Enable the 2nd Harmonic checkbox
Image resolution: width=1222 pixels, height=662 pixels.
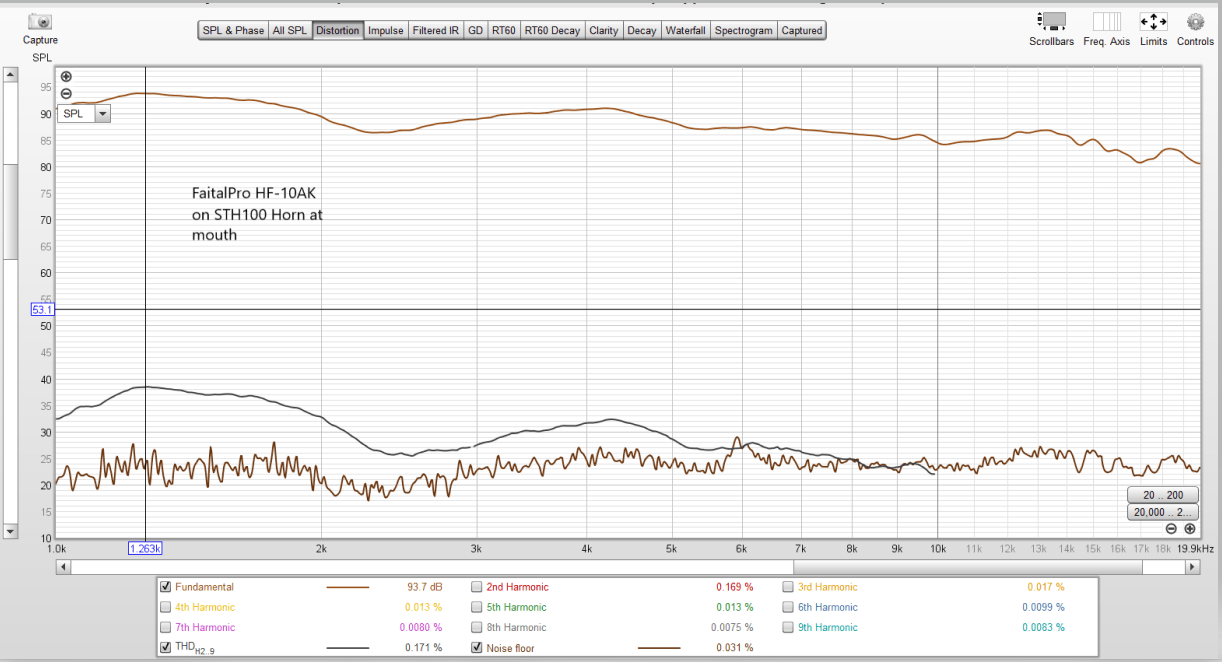(477, 587)
